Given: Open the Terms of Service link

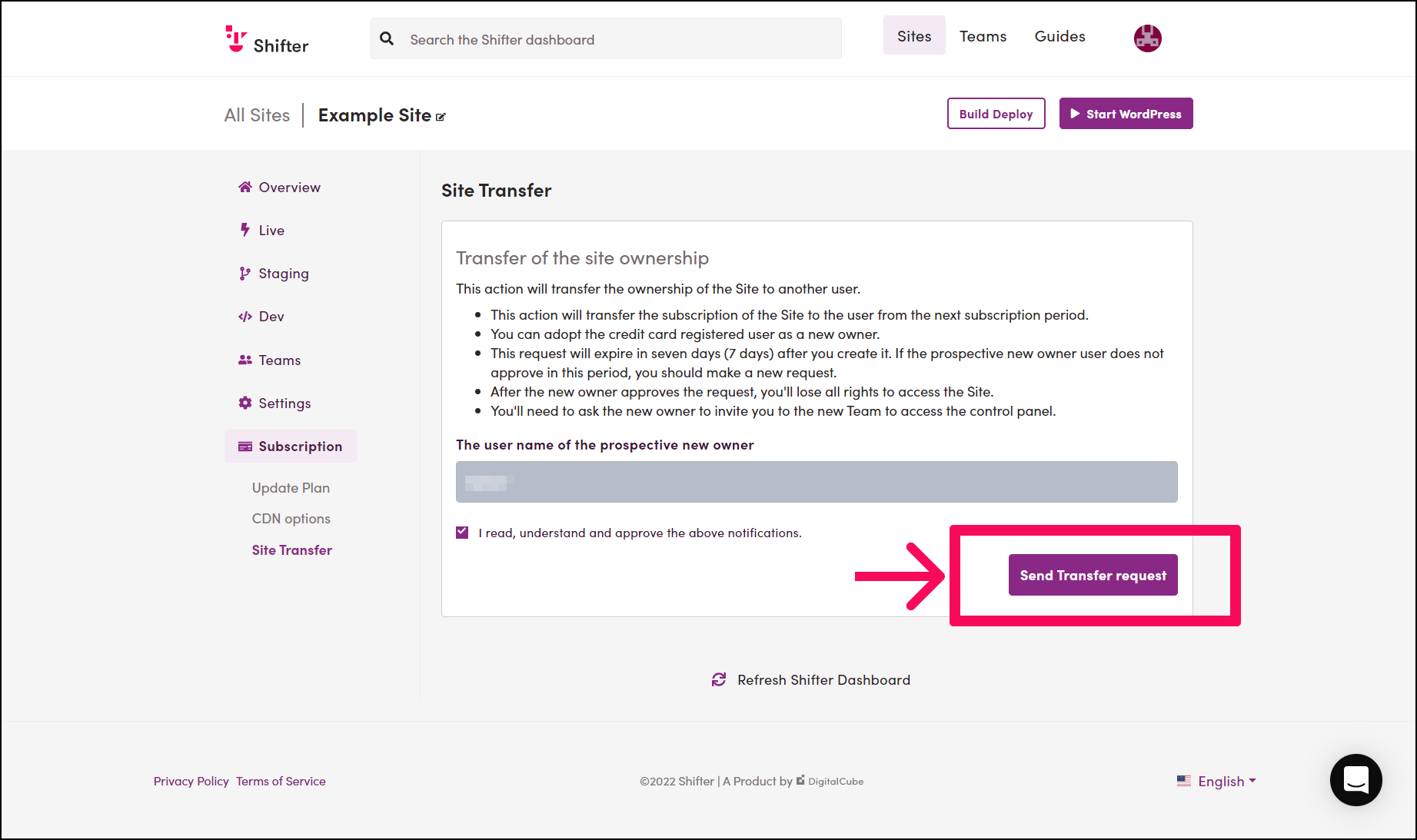Looking at the screenshot, I should (x=281, y=781).
